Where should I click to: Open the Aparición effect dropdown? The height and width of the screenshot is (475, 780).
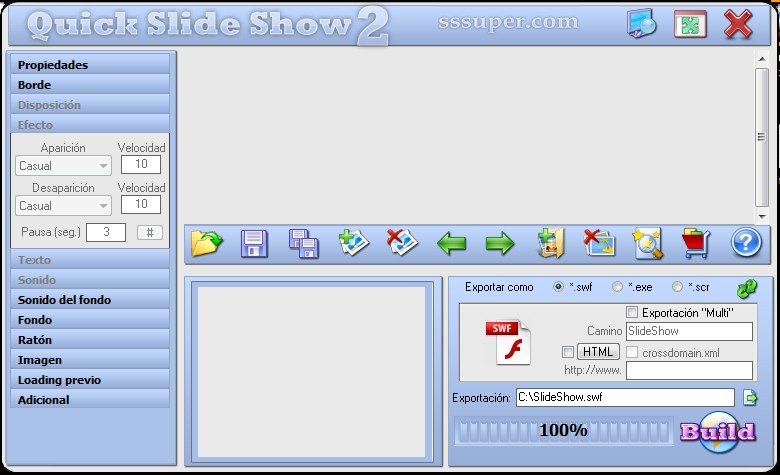pyautogui.click(x=63, y=166)
